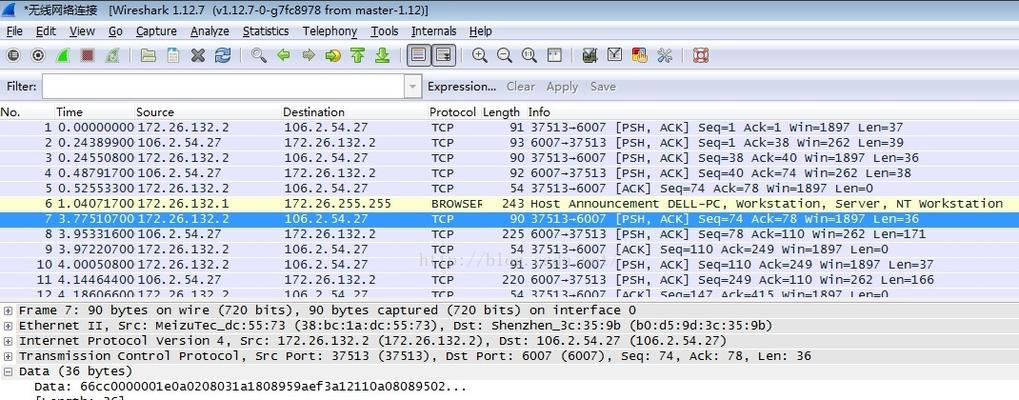Open preferences (wrench icon)
This screenshot has height=400, width=1019.
pyautogui.click(x=664, y=56)
